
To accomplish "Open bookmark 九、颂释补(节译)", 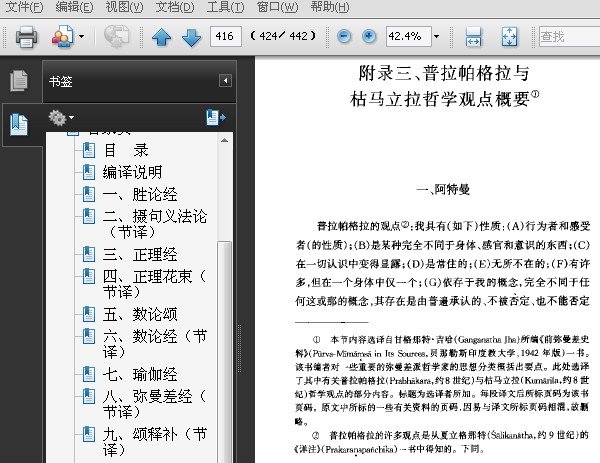I will coord(155,442).
